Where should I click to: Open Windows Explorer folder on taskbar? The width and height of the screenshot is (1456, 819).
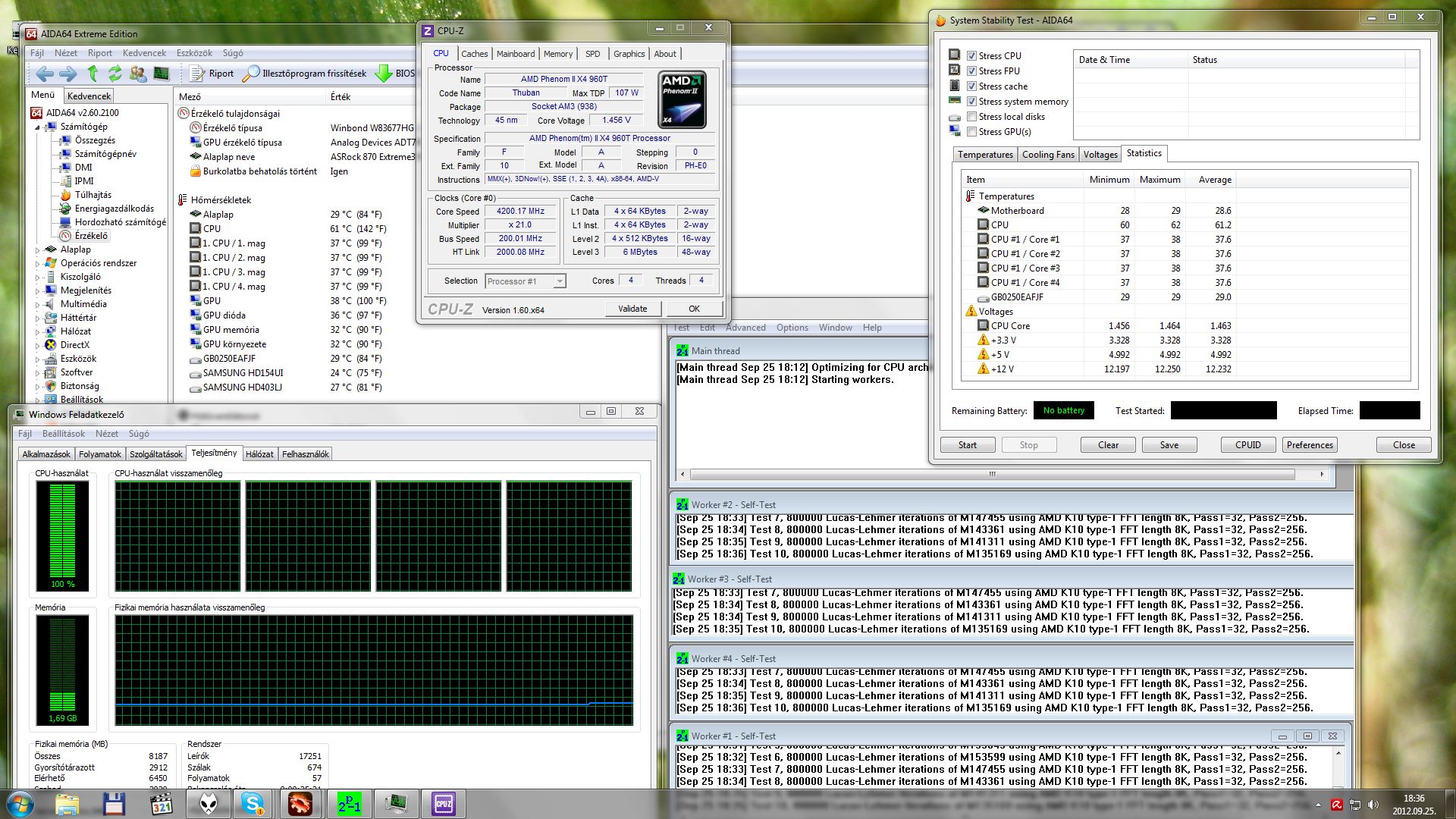[67, 804]
